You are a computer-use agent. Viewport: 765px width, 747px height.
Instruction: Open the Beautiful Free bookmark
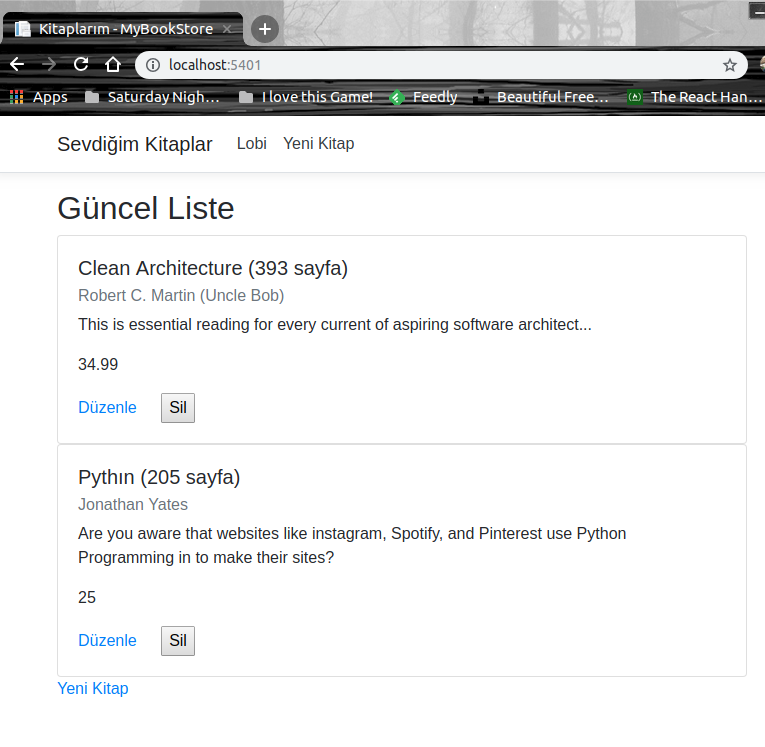click(x=542, y=97)
